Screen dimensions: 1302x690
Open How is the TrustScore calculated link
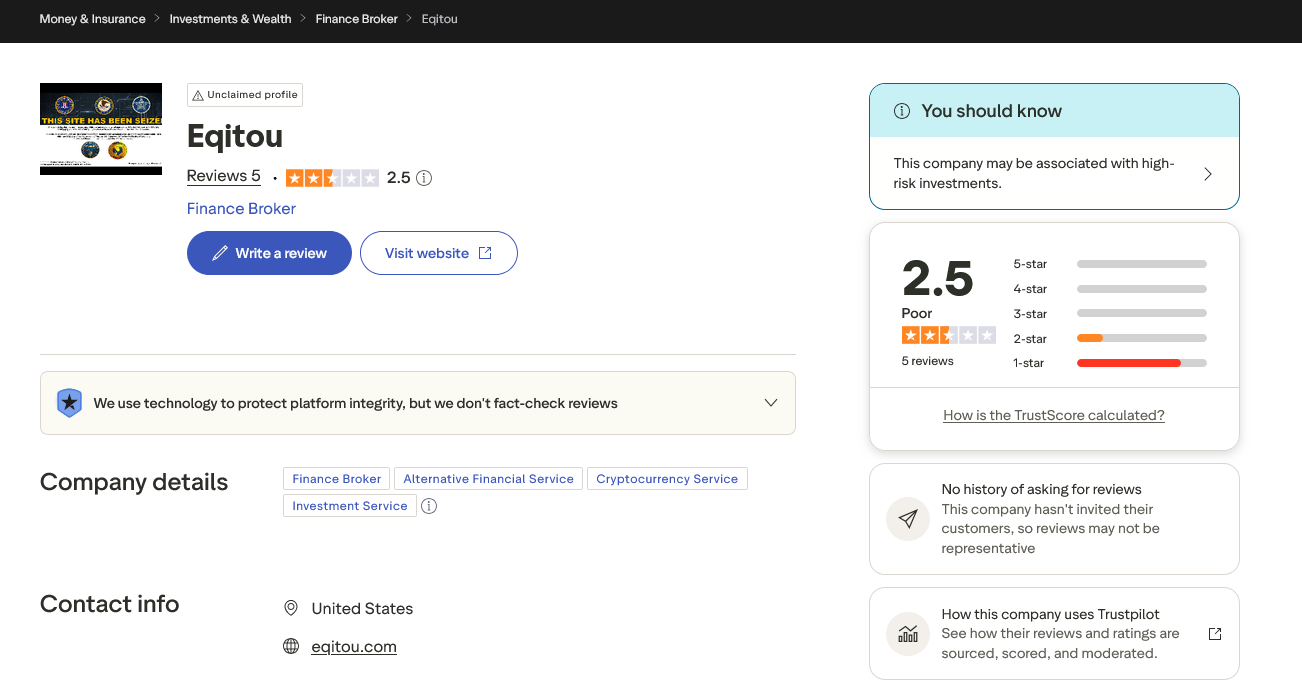tap(1054, 415)
